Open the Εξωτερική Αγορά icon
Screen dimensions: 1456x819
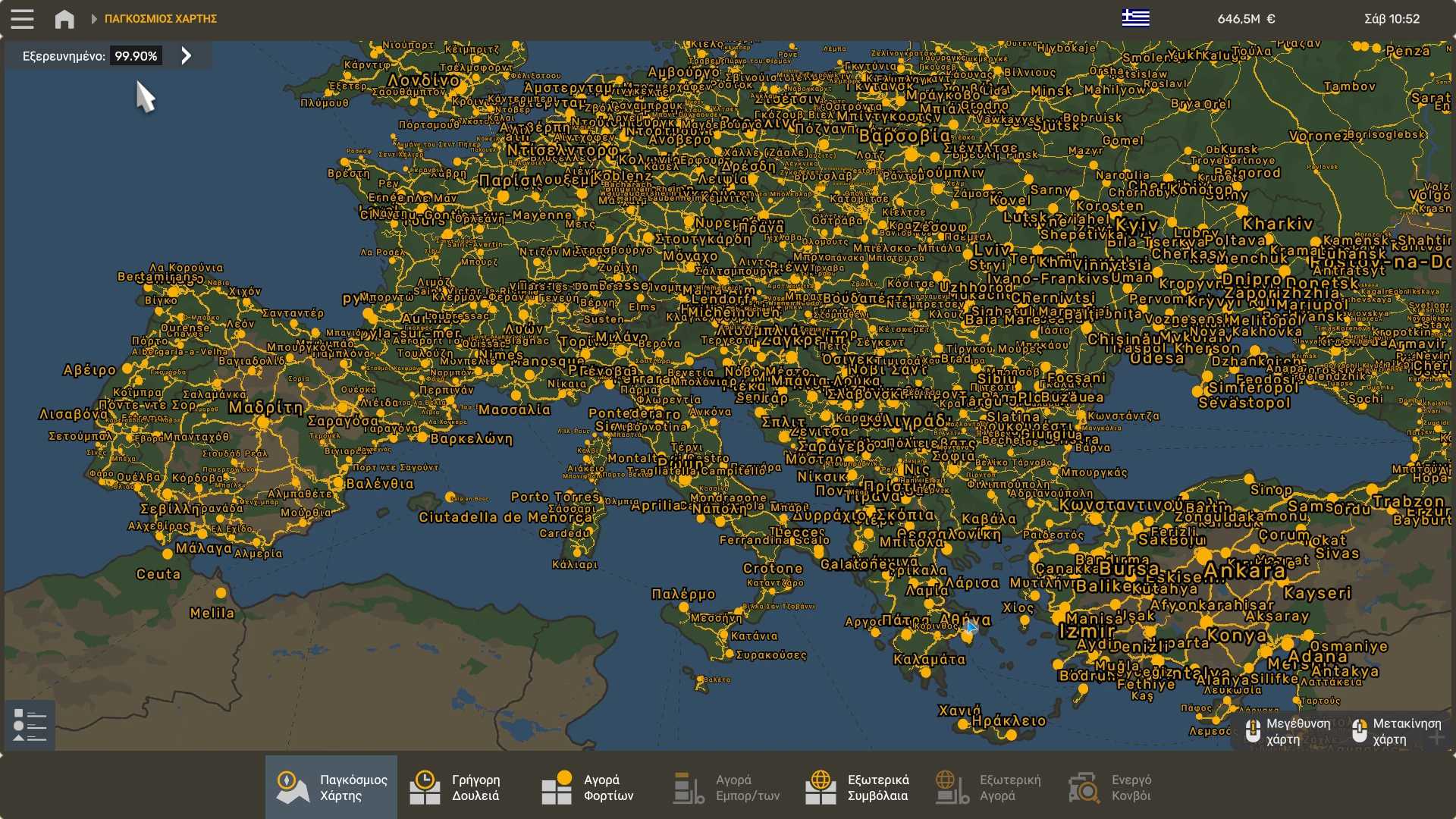pos(952,787)
